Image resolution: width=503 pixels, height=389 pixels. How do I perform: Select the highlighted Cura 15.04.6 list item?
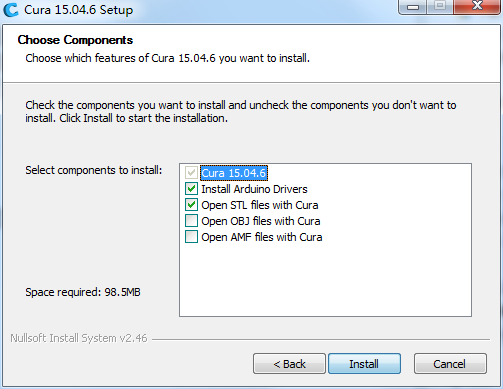[234, 173]
